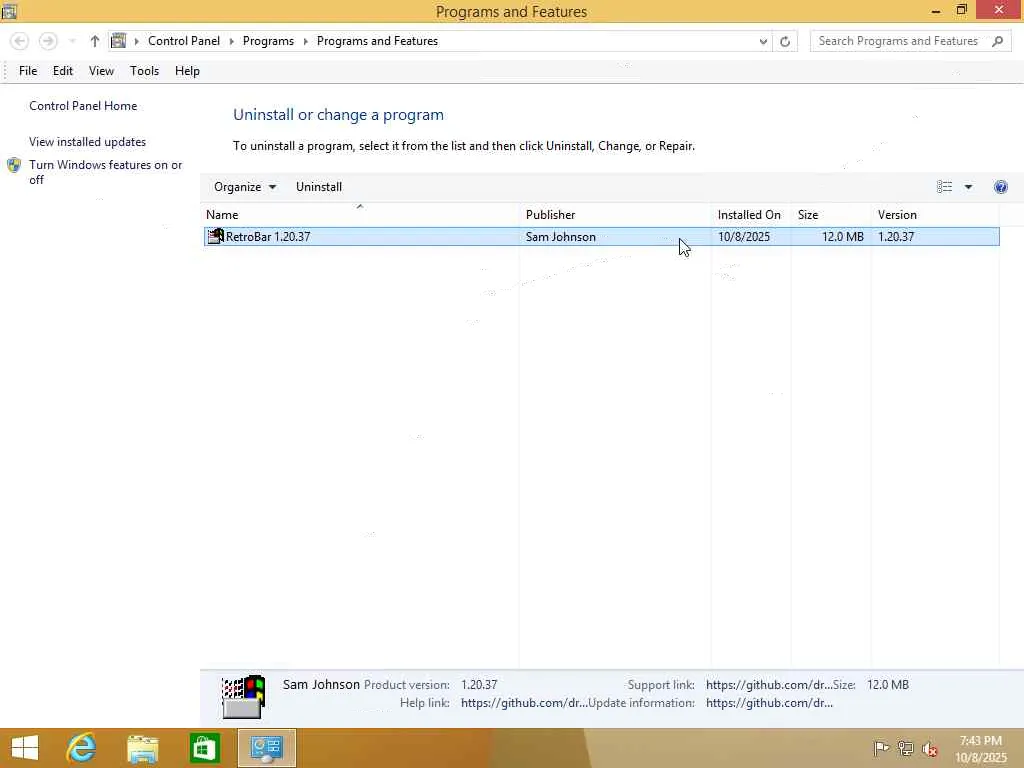Open the Help menu
The width and height of the screenshot is (1024, 768).
[187, 71]
